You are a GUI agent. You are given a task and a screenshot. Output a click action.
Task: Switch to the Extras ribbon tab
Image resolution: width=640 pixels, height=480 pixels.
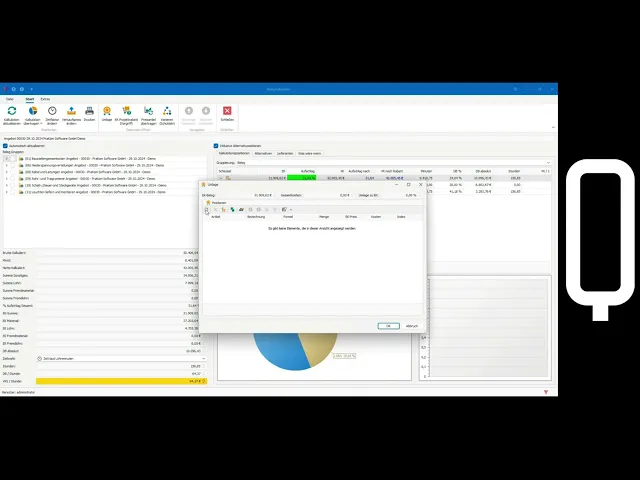coord(45,99)
